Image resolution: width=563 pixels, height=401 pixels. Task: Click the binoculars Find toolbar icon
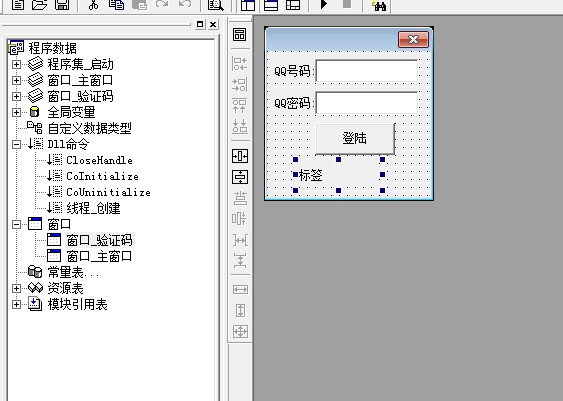tap(379, 5)
